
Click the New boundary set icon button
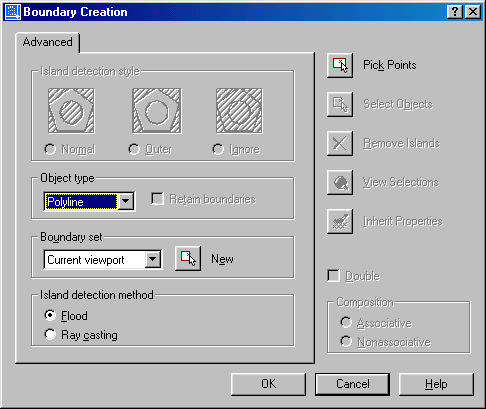pos(188,258)
